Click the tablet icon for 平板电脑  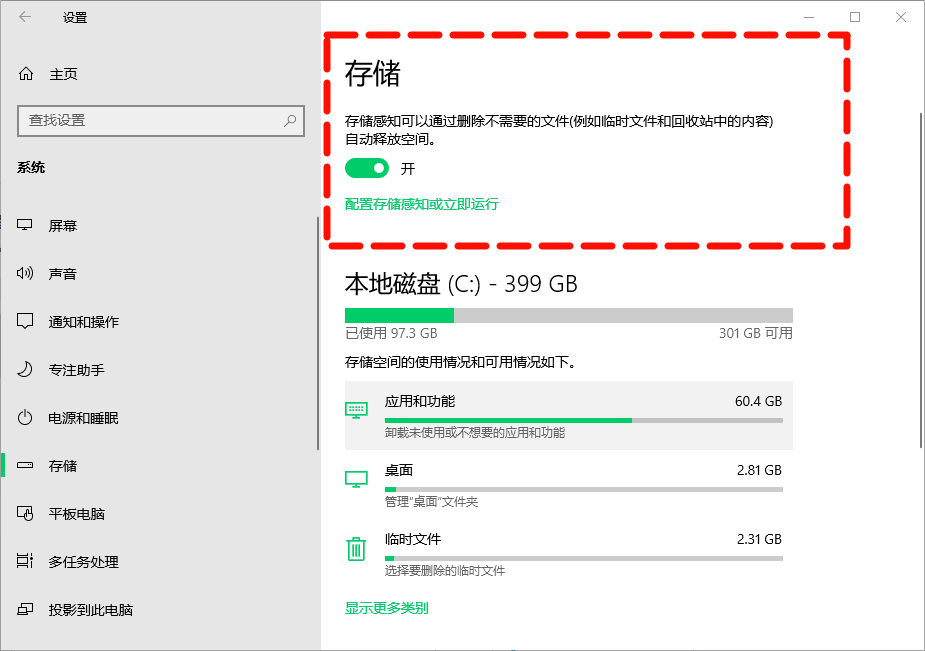tap(25, 514)
